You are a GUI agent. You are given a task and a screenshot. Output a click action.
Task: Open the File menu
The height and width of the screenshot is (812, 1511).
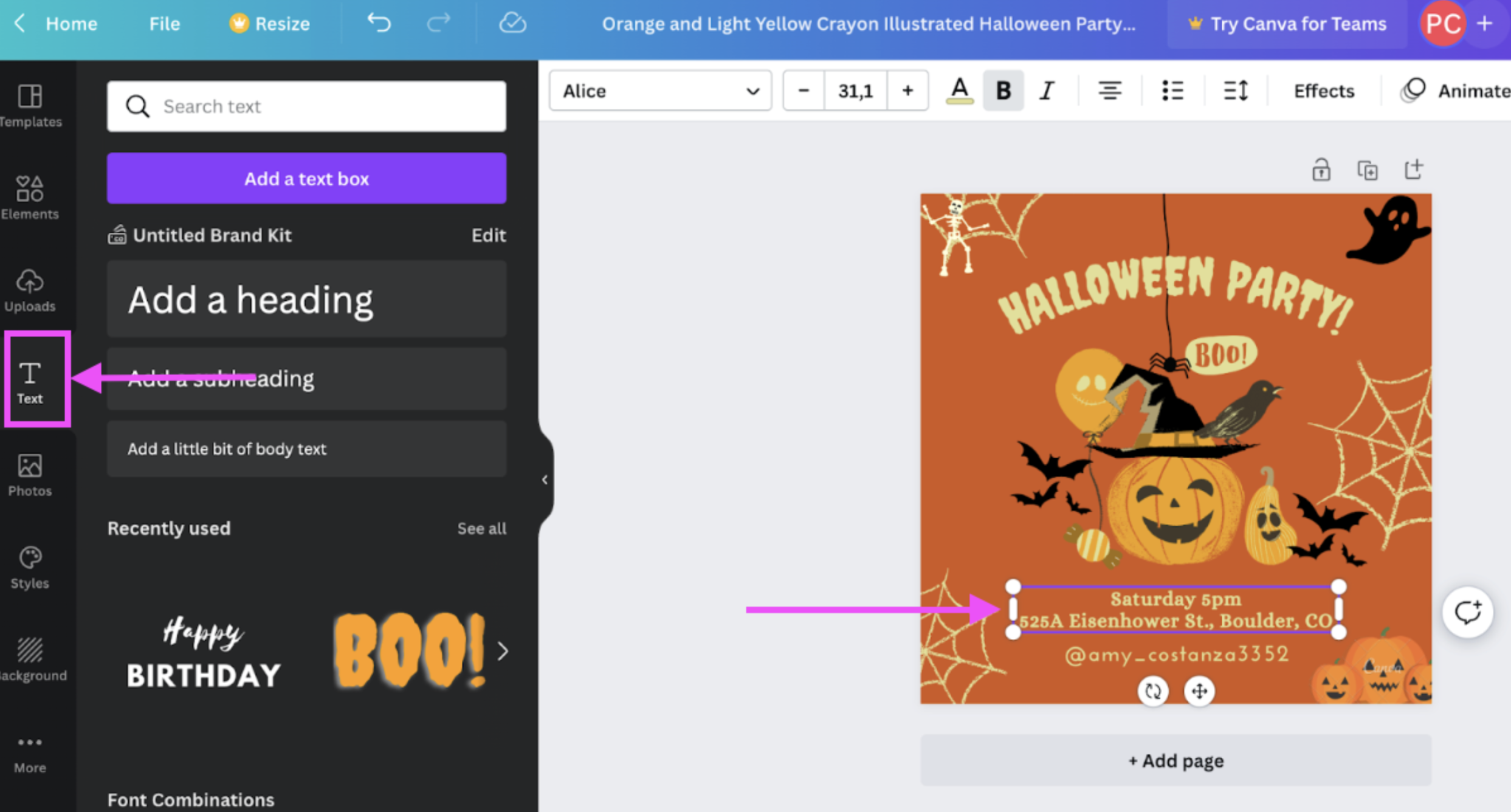tap(165, 24)
